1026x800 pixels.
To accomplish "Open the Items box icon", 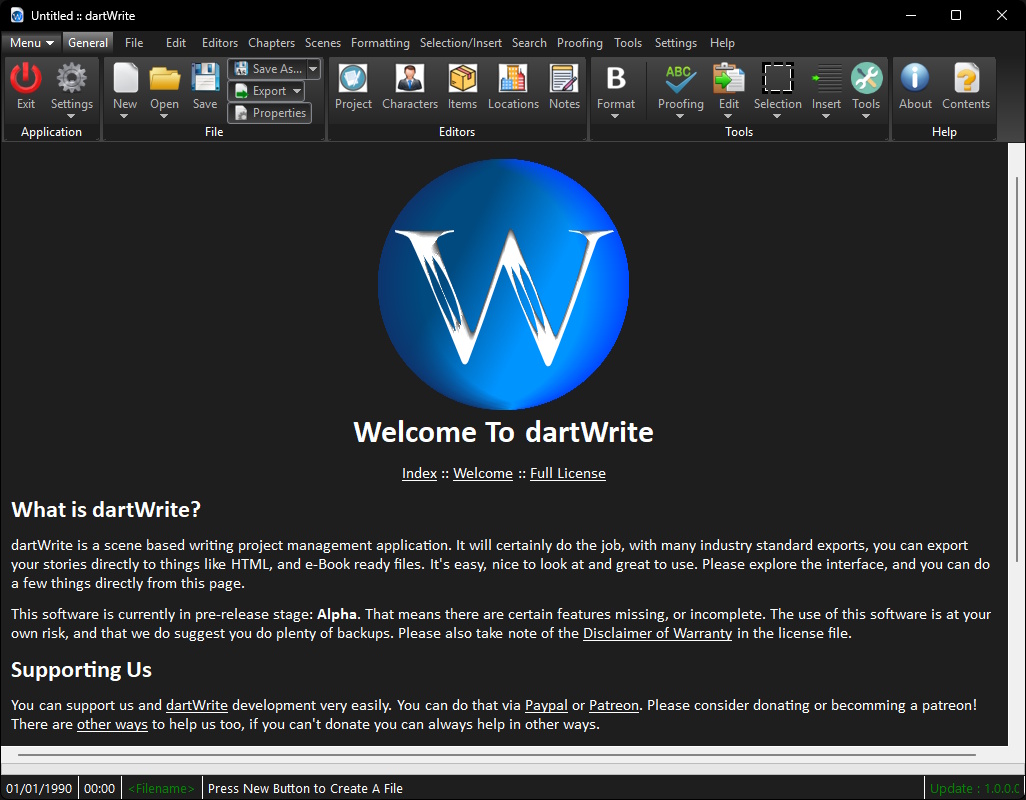I will [x=462, y=79].
